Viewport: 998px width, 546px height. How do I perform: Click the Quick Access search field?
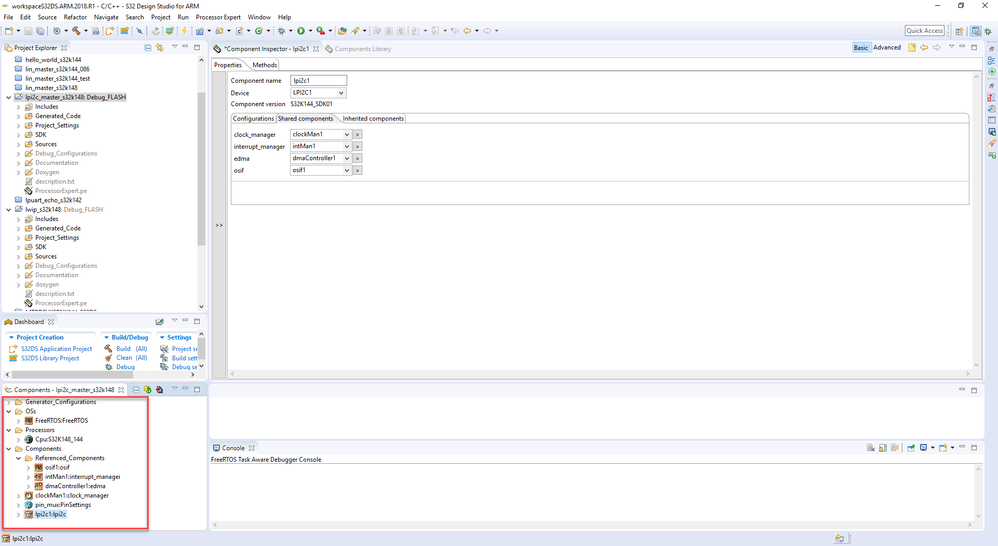(925, 31)
